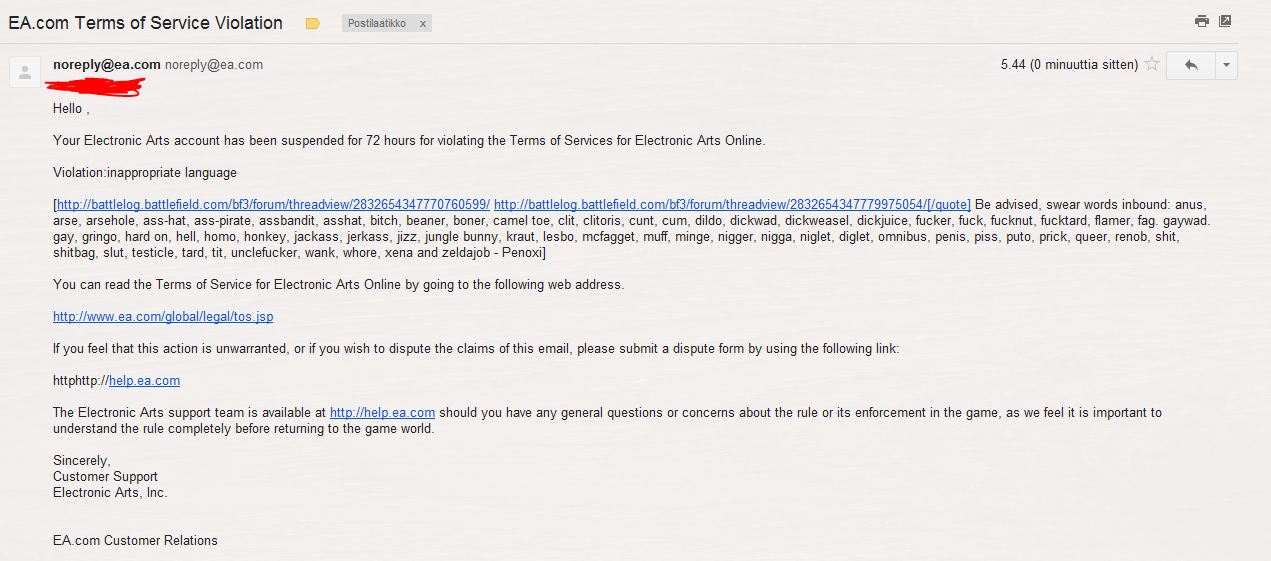Open the EA Terms of Service link
1271x561 pixels.
pyautogui.click(x=163, y=317)
